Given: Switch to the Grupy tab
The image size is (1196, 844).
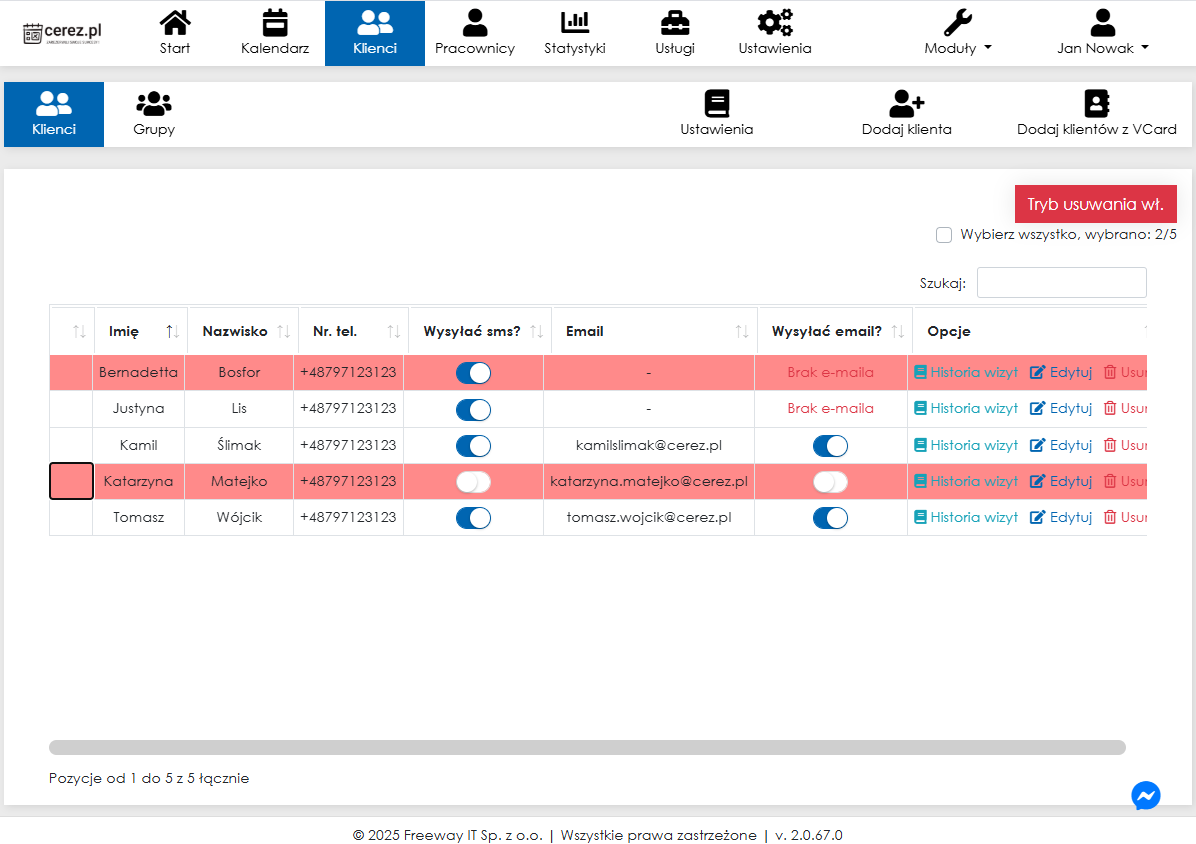Looking at the screenshot, I should [154, 114].
